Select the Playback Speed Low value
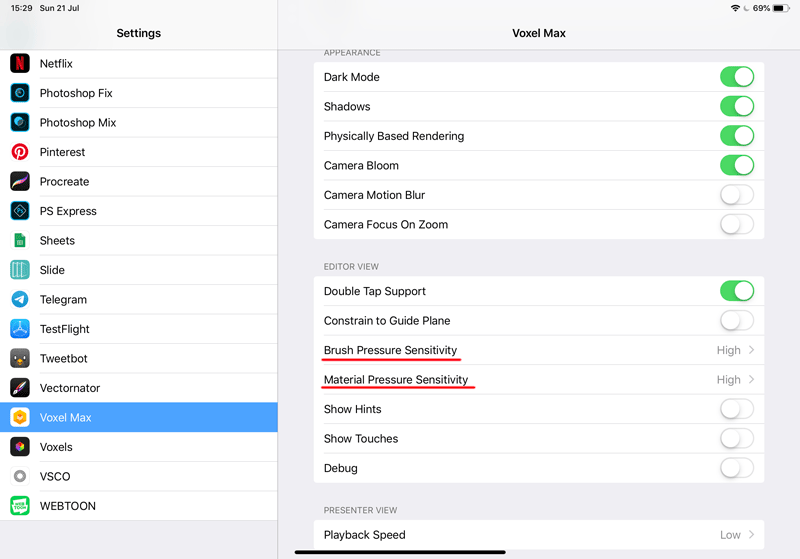This screenshot has height=559, width=800. [x=730, y=535]
